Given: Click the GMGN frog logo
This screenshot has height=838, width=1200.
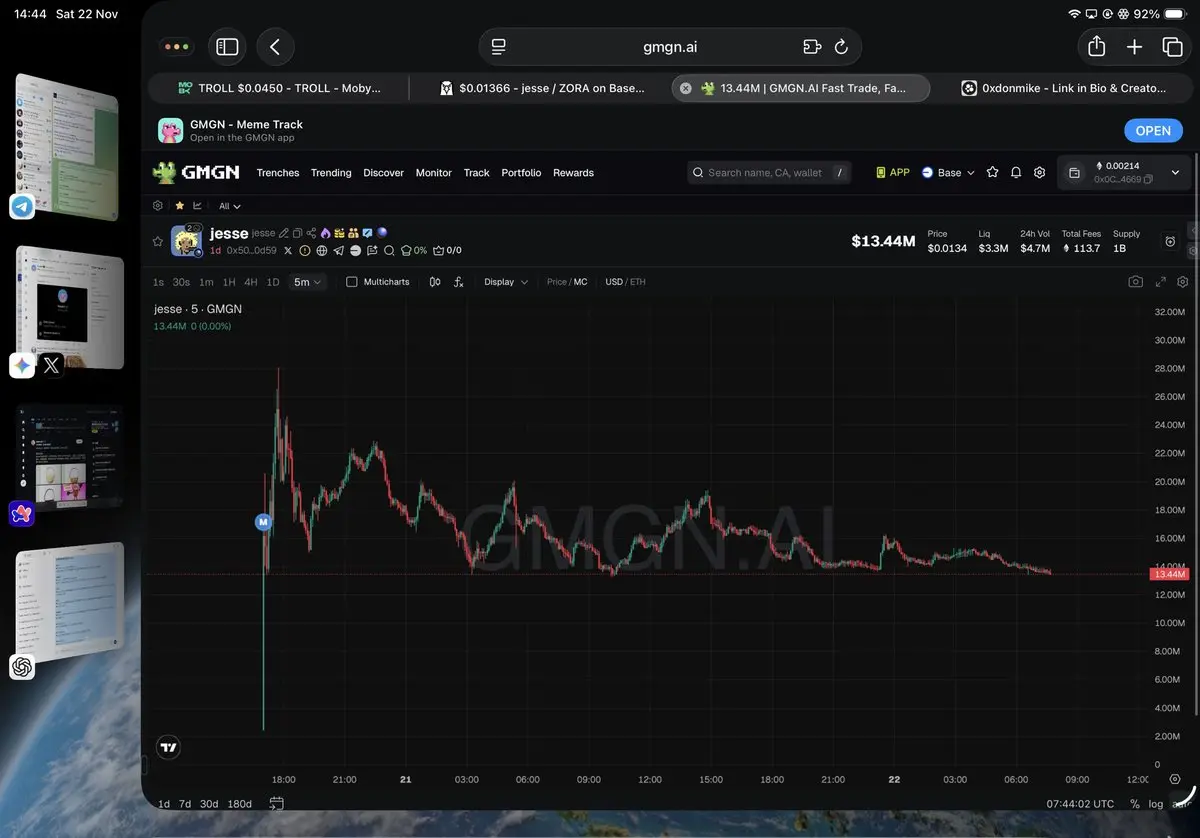Looking at the screenshot, I should pos(196,173).
